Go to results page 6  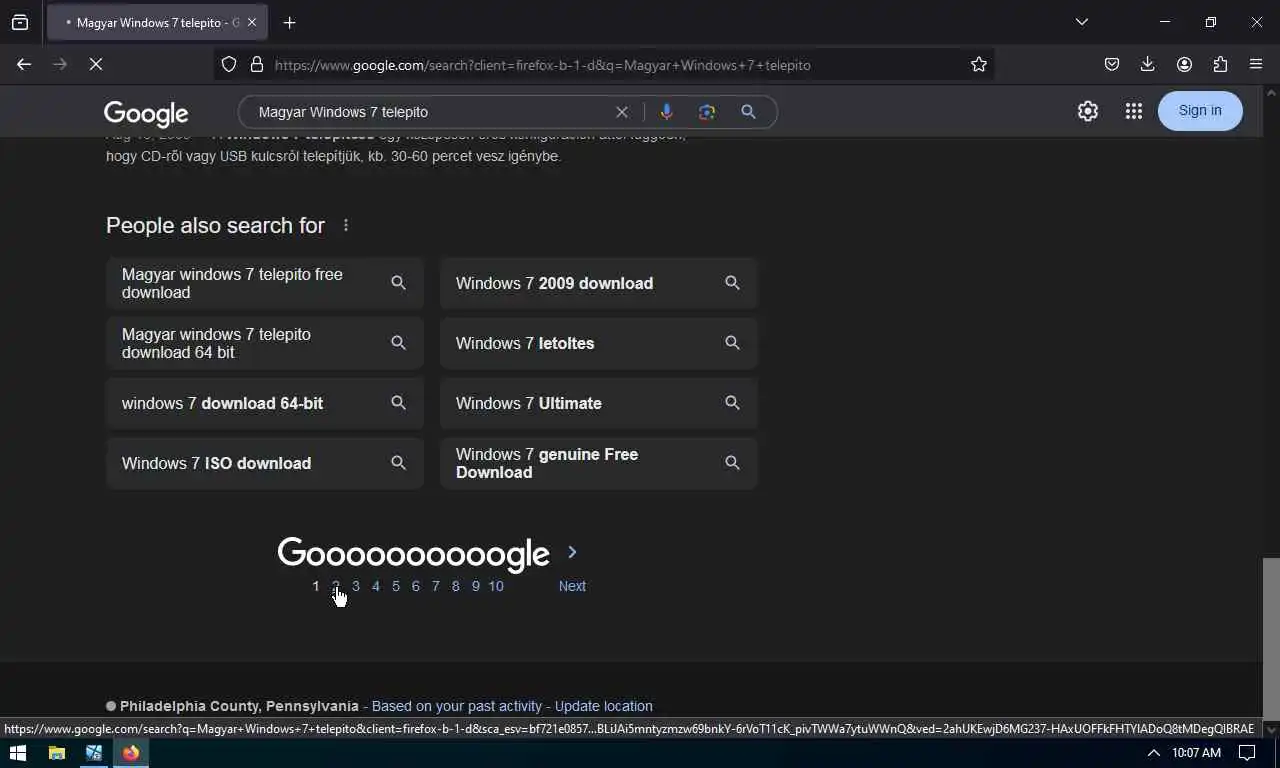pyautogui.click(x=416, y=586)
